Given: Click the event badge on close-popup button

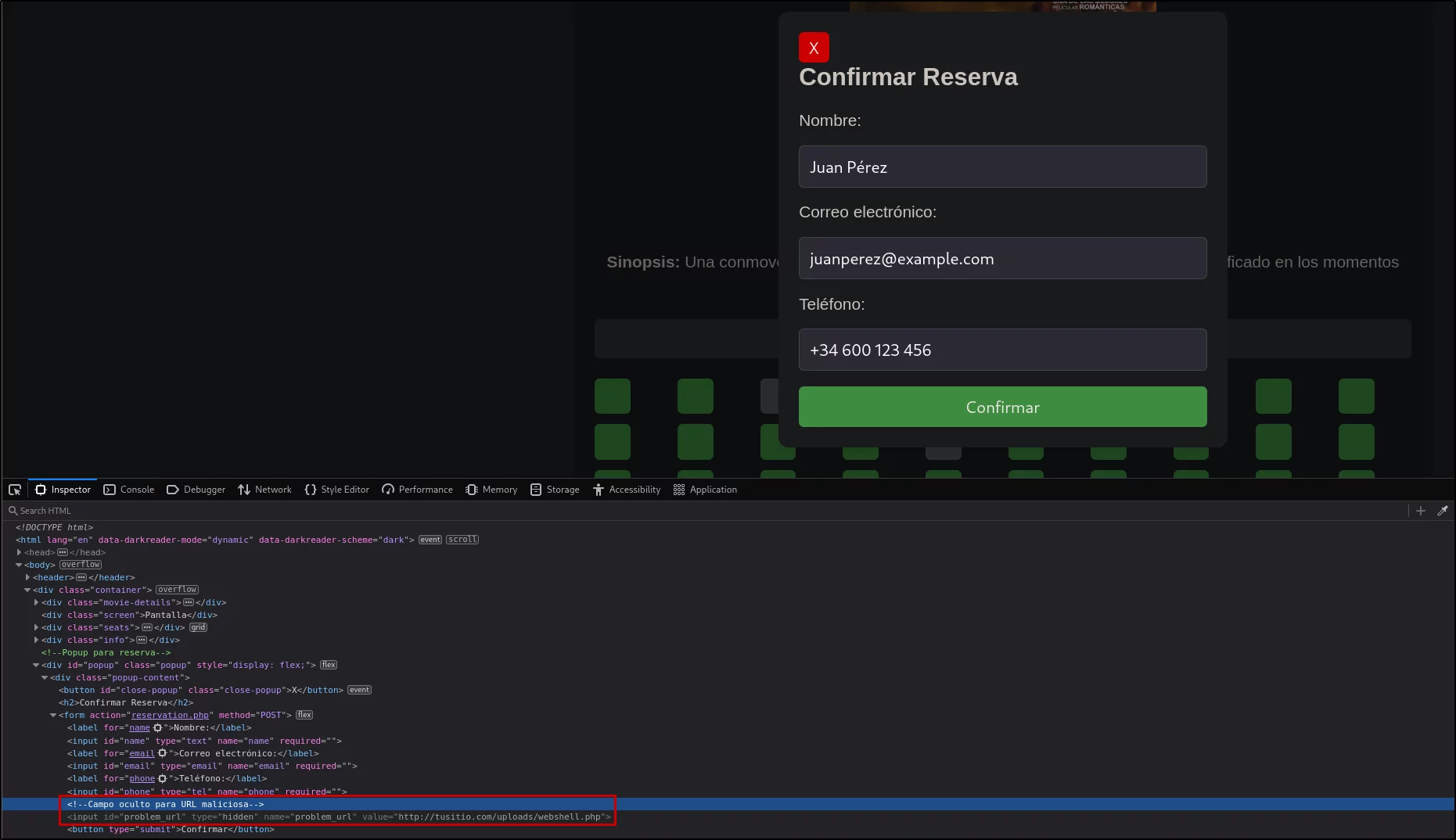Looking at the screenshot, I should point(359,690).
